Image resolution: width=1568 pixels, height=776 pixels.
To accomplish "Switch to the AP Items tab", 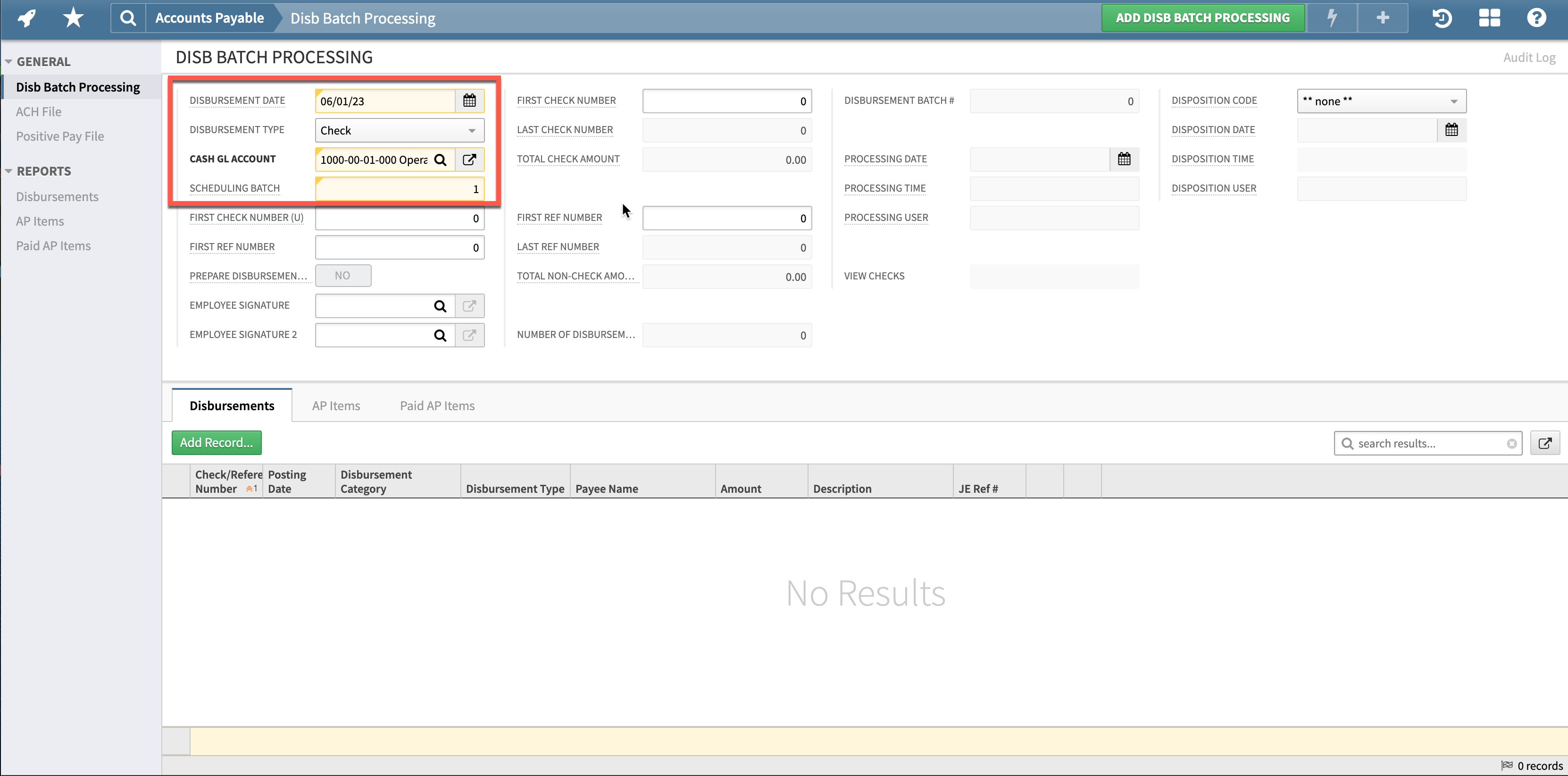I will point(335,405).
